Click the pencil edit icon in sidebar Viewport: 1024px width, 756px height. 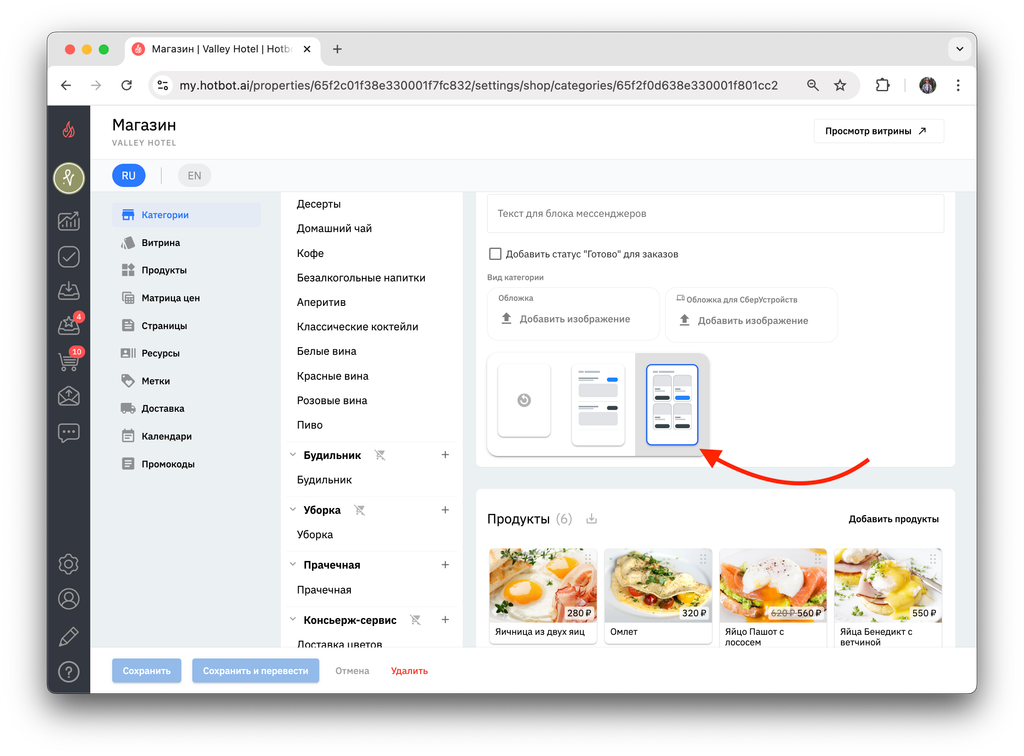69,636
